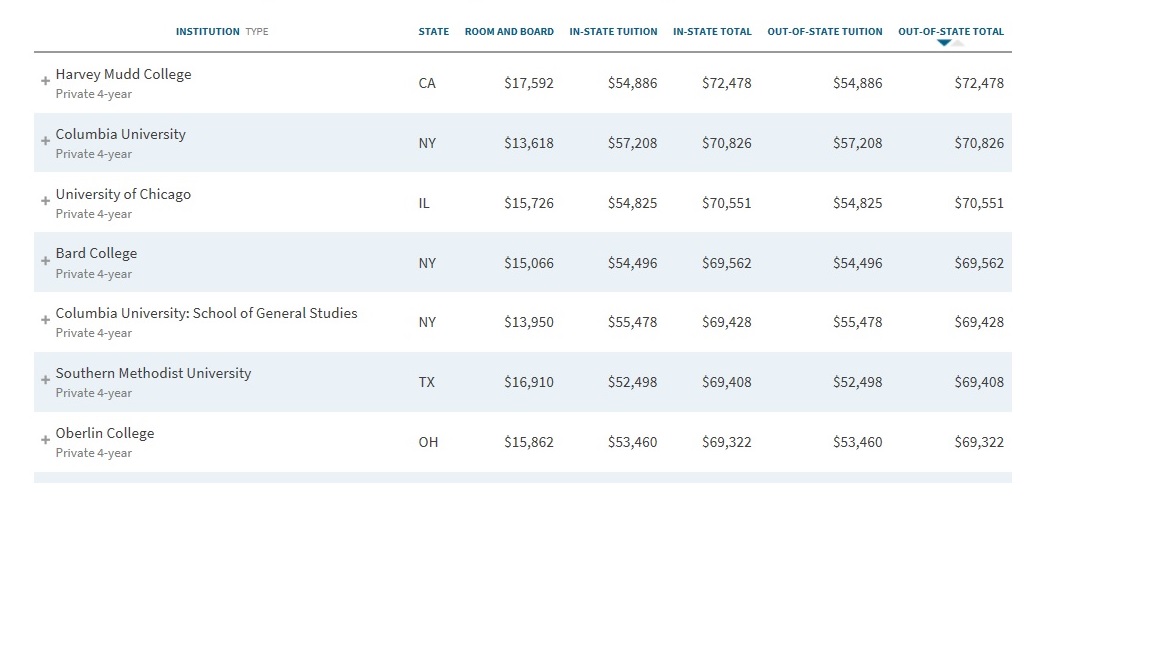Open University of Chicago institution name
Image resolution: width=1152 pixels, height=648 pixels.
123,194
